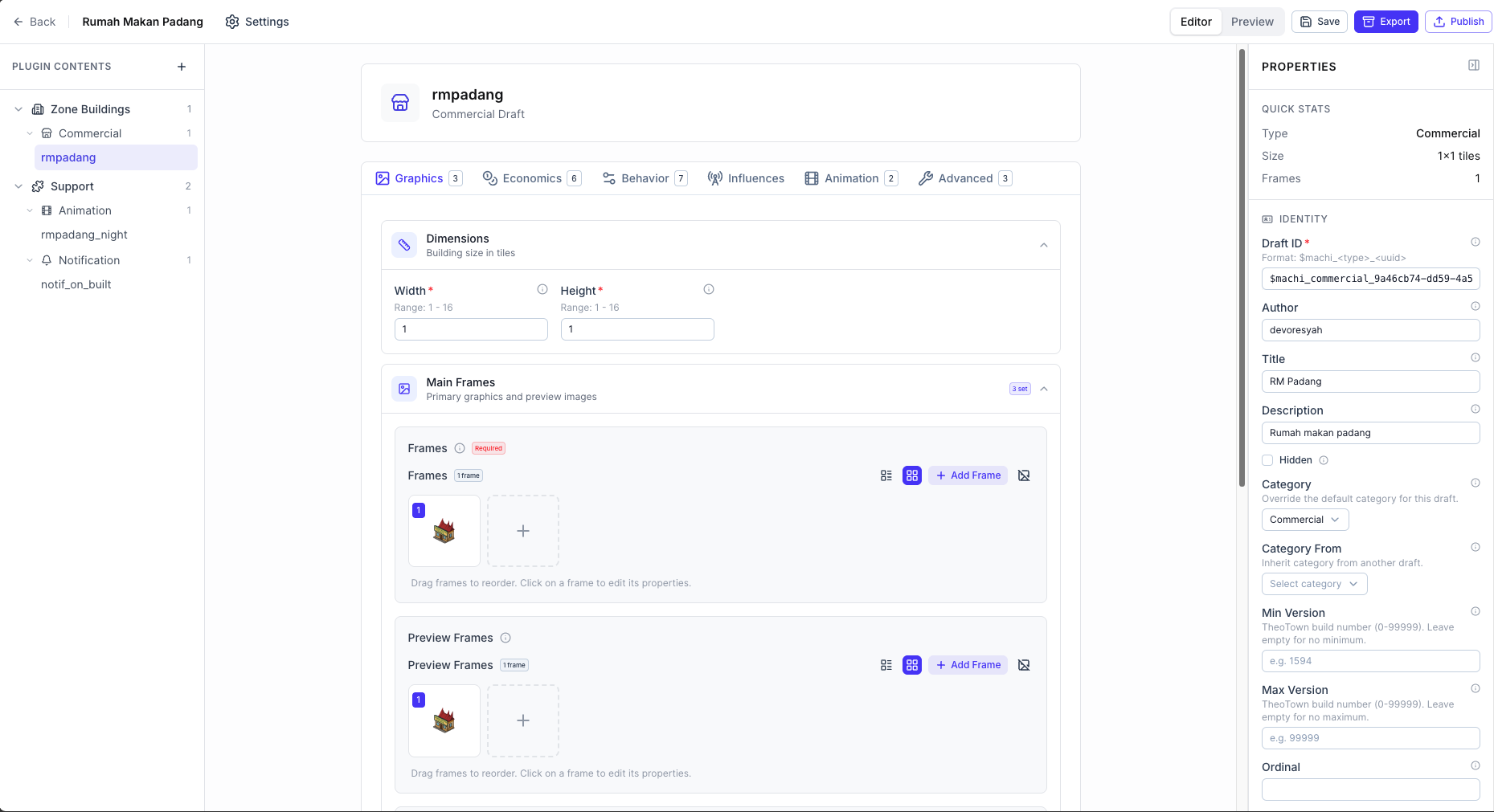Screen dimensions: 1494x812
Task: Switch to the Economics tab
Action: click(532, 177)
